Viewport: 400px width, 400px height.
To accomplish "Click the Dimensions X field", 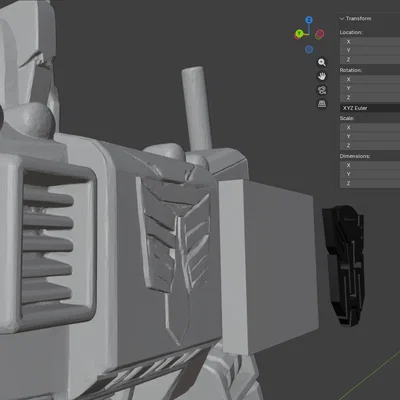I will point(370,165).
